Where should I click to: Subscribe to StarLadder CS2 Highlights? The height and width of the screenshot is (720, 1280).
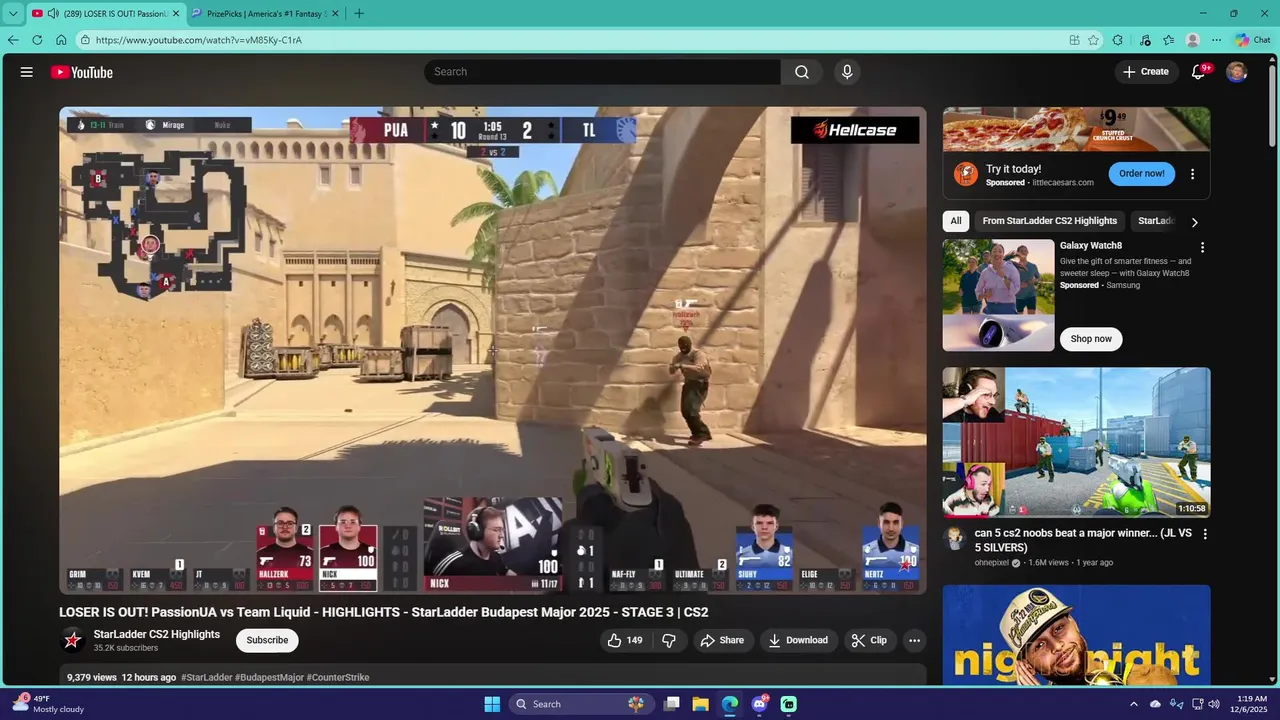click(267, 640)
